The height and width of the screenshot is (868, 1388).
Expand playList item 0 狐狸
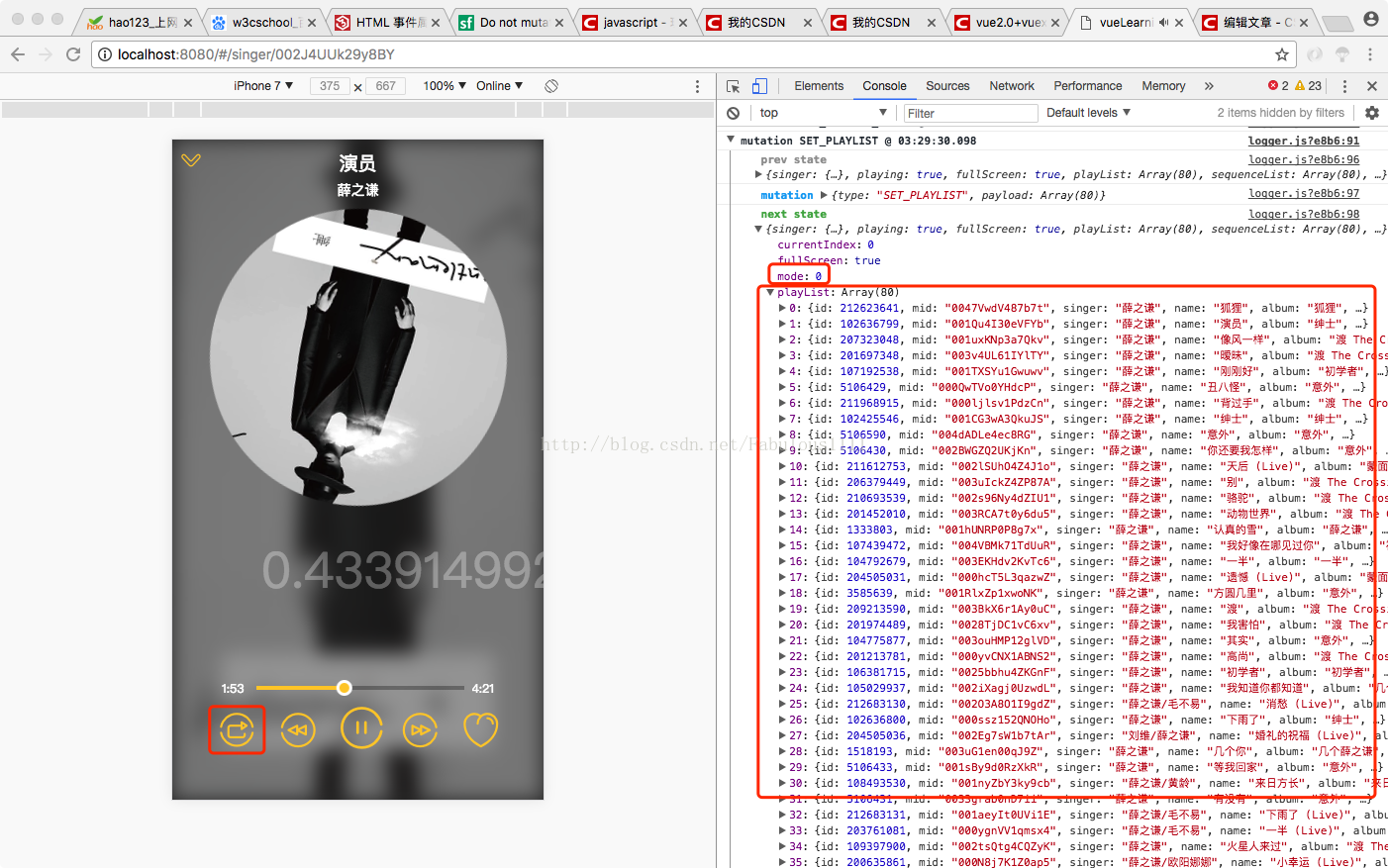pyautogui.click(x=782, y=308)
